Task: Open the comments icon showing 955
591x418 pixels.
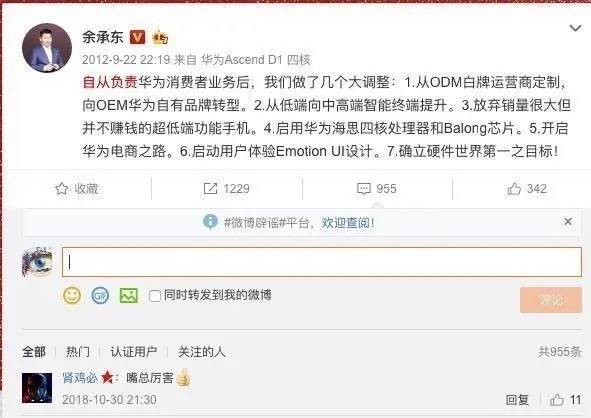Action: 364,188
